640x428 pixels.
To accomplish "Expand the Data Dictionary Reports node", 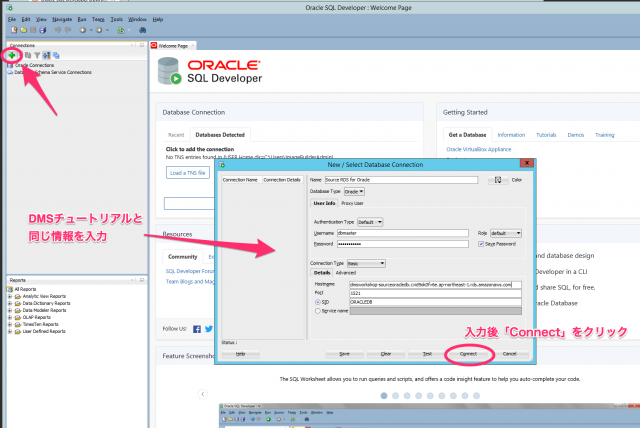I will [x=10, y=304].
